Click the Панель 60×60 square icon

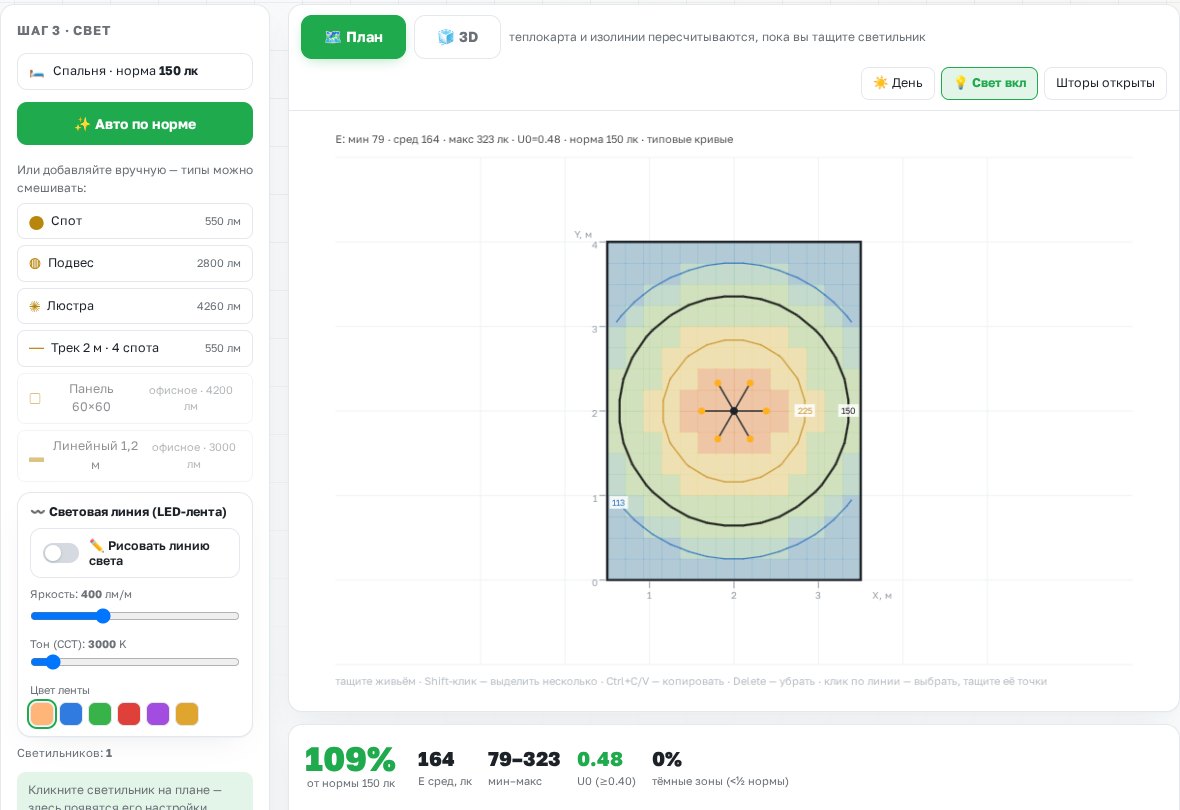[35, 398]
